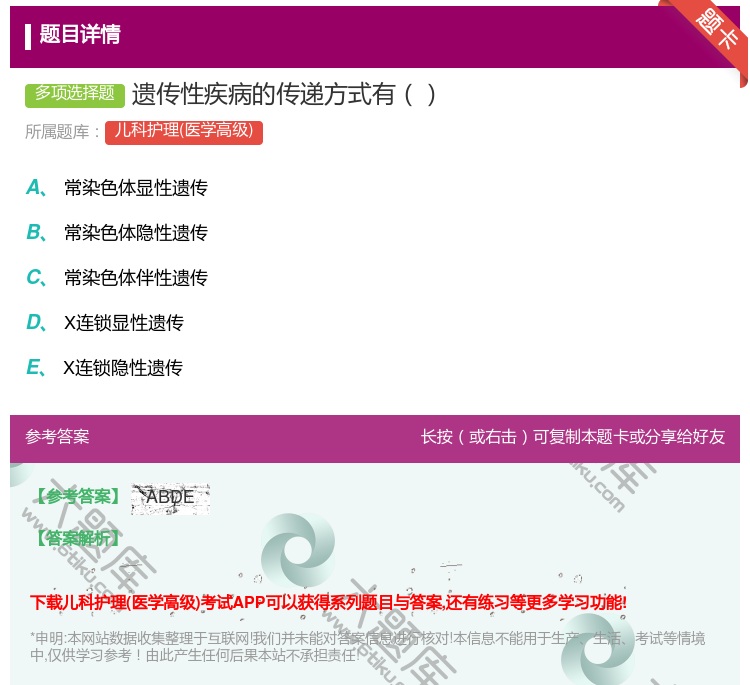Click the ABDE answer image
The width and height of the screenshot is (750, 685).
(170, 498)
